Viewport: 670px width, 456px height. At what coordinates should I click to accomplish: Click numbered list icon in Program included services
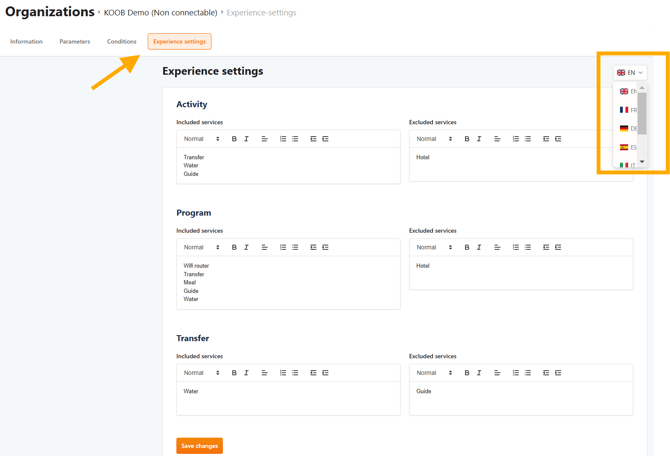(x=283, y=247)
